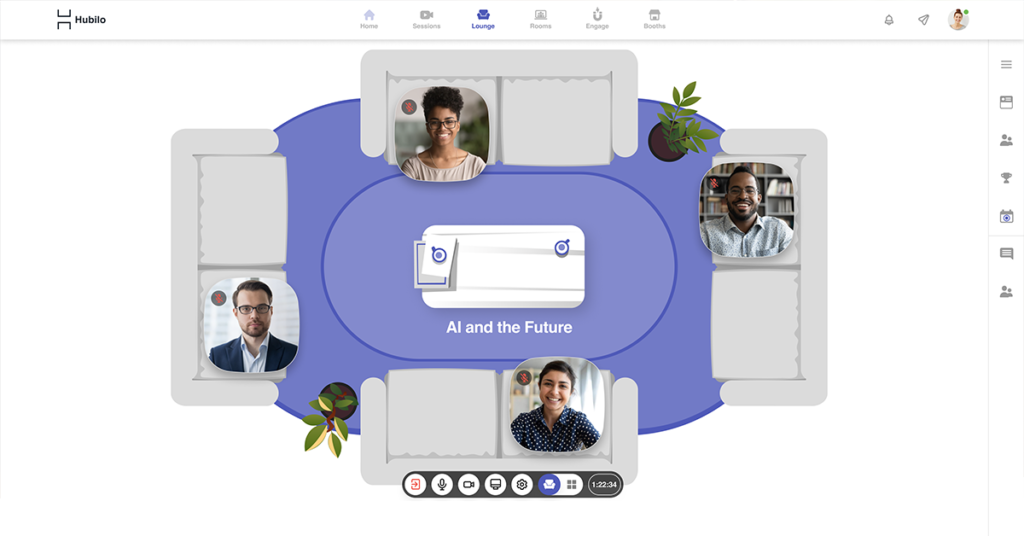Open the hamburger menu in sidebar

(x=1006, y=65)
